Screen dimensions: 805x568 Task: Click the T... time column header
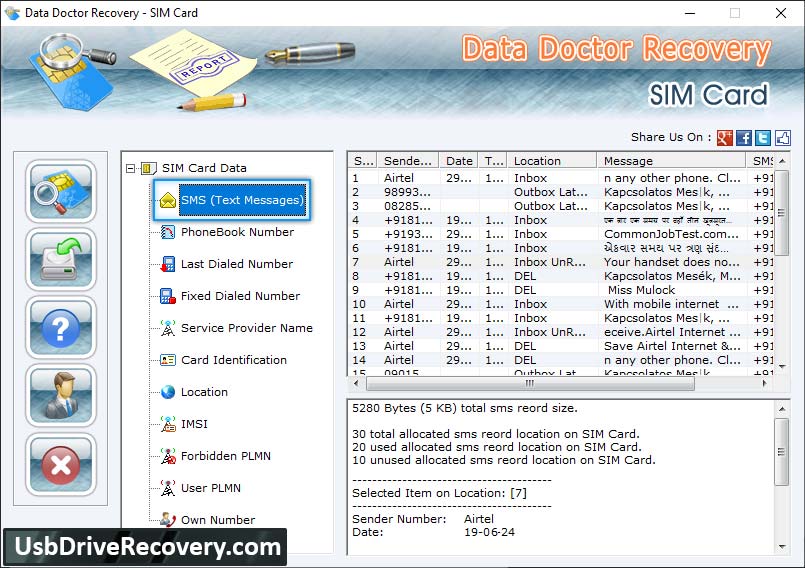(x=493, y=161)
